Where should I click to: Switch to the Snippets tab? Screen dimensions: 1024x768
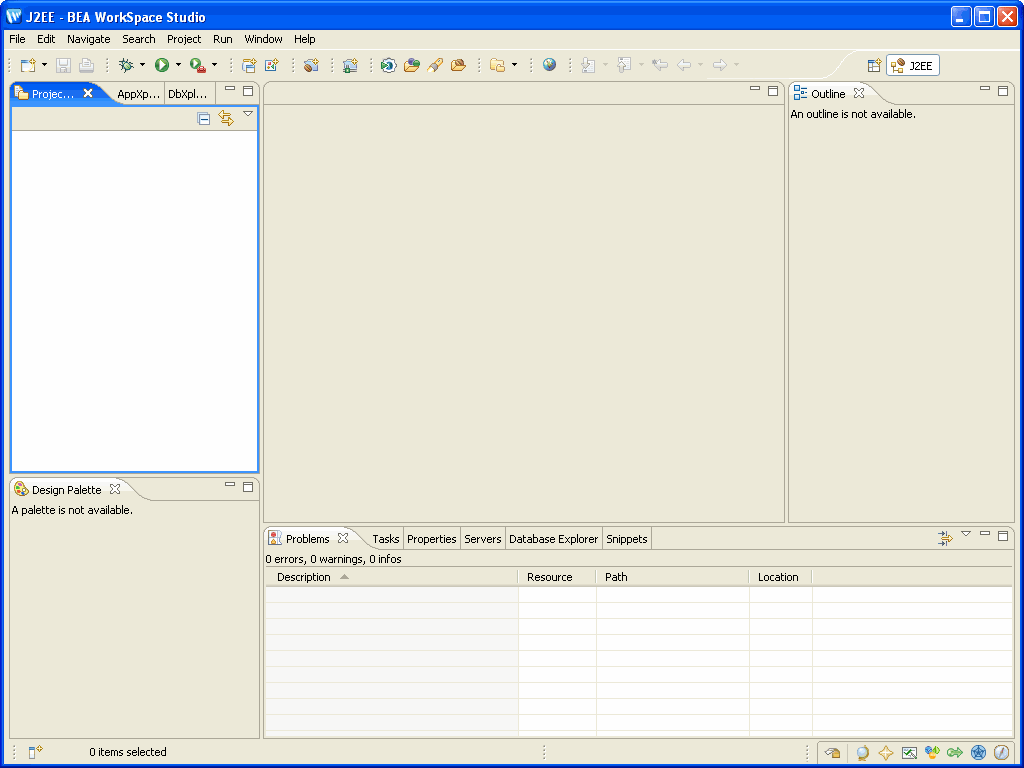pos(627,539)
